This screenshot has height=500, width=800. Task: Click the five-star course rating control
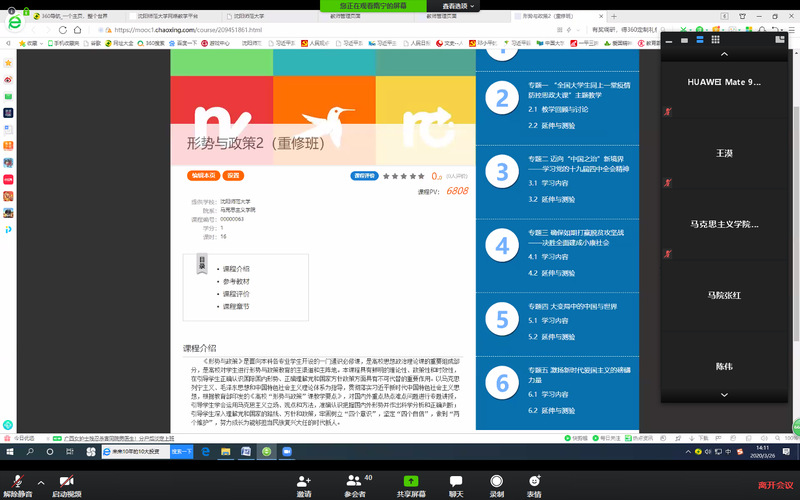pos(403,175)
